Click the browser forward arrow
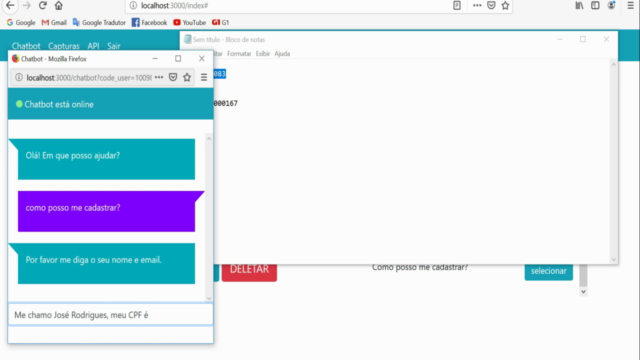640x360 pixels. click(x=27, y=5)
